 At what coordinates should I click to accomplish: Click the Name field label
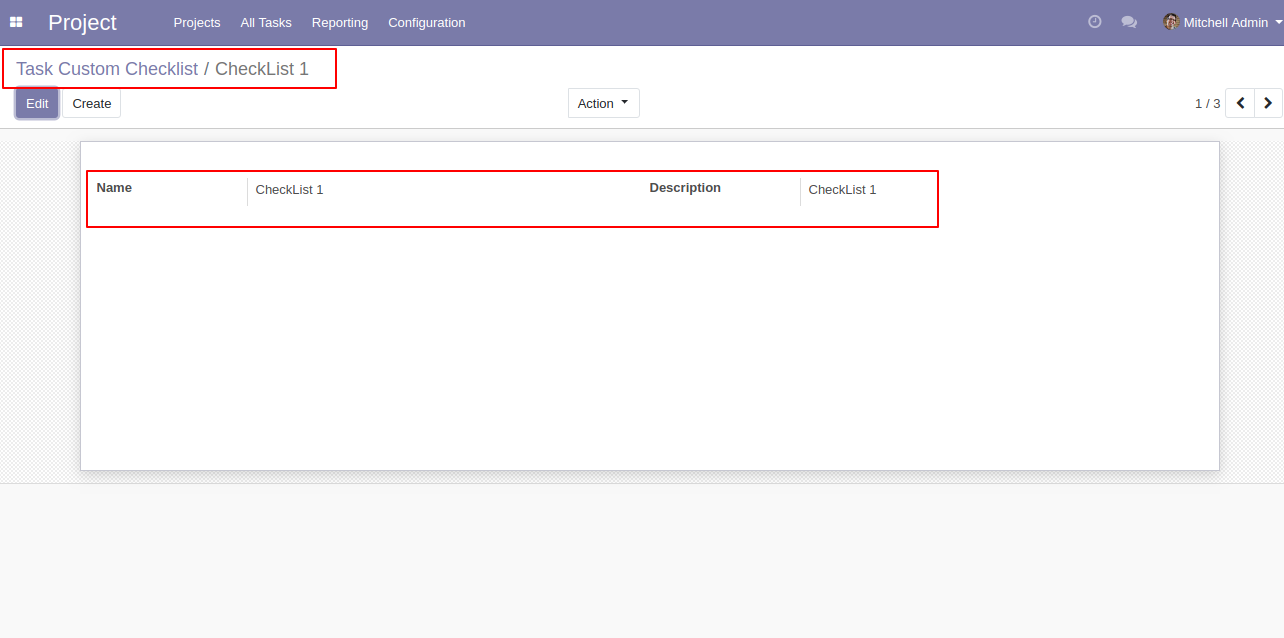tap(114, 187)
